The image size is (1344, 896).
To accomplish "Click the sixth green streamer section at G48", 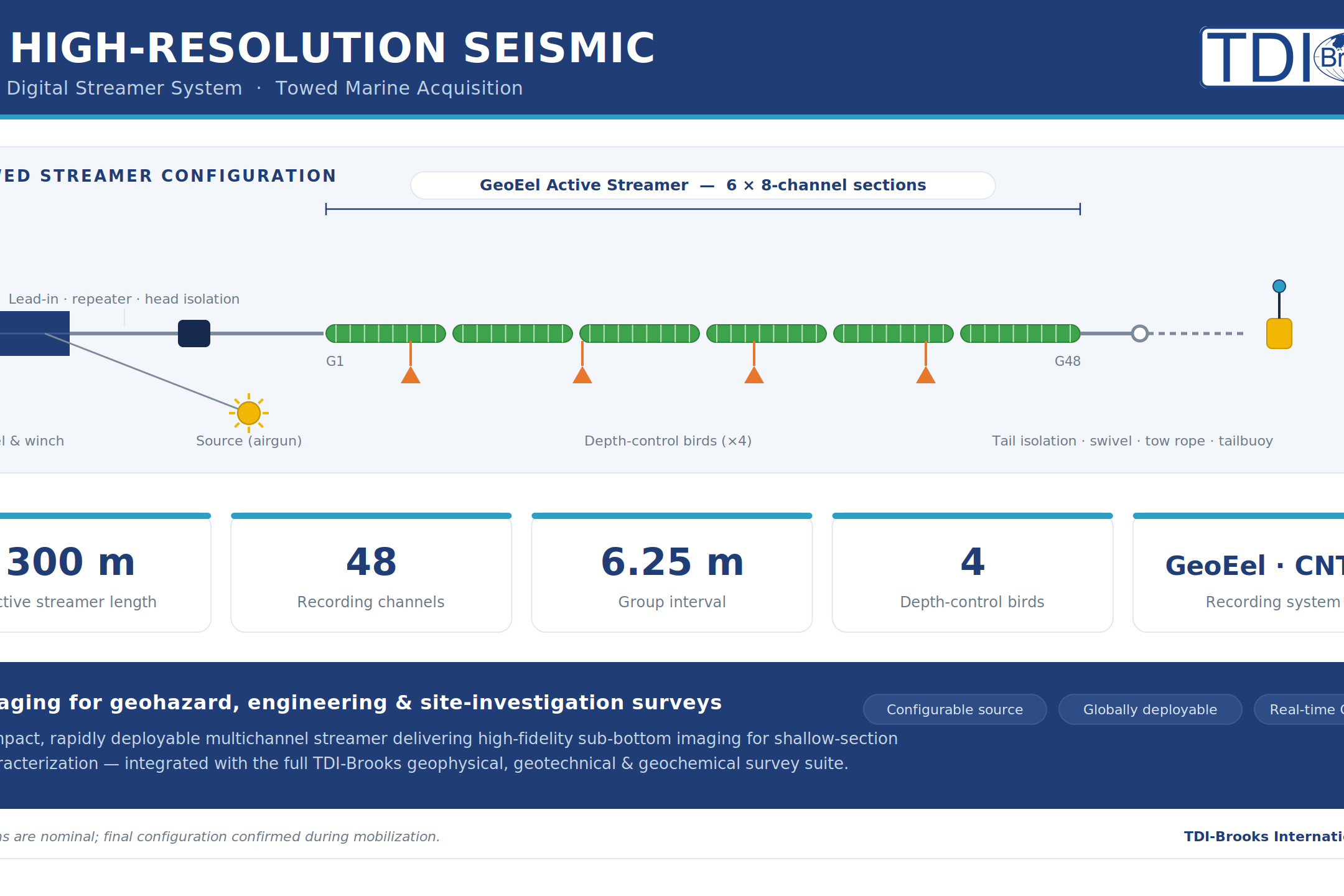I will point(1020,334).
